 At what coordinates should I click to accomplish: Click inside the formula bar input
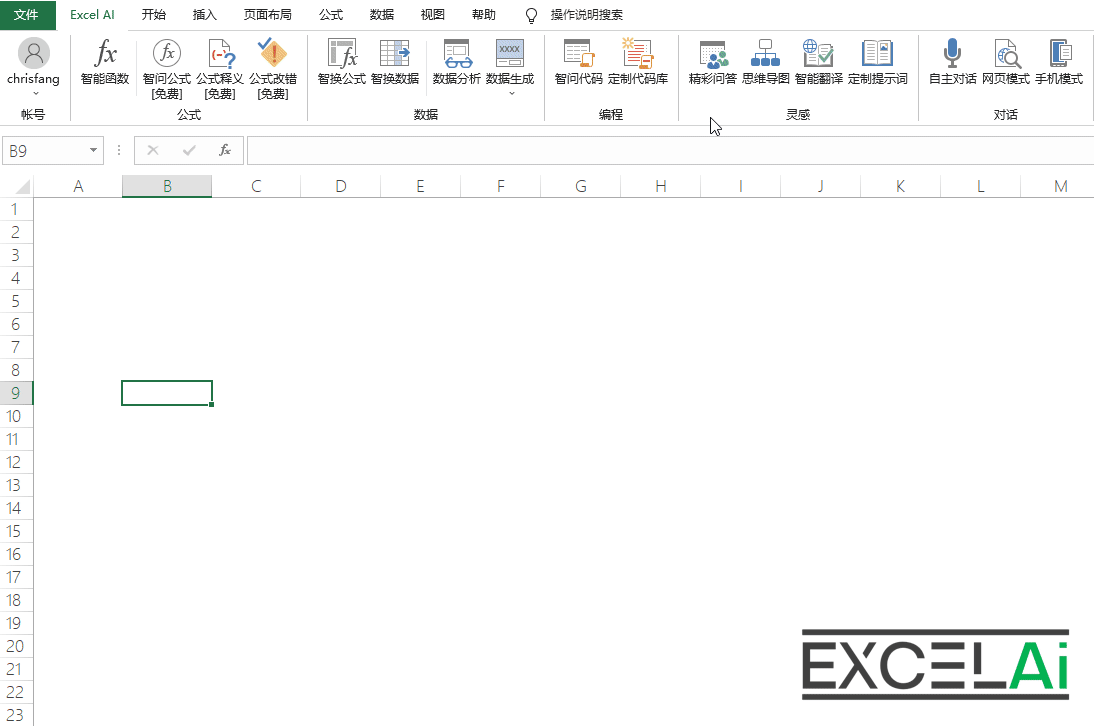670,151
